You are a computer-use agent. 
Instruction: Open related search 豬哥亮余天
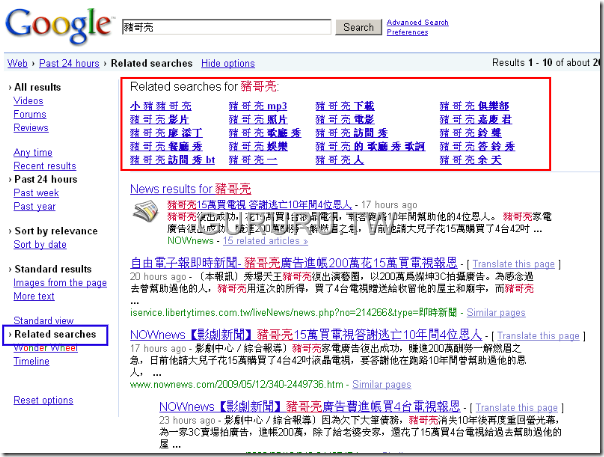pyautogui.click(x=470, y=160)
